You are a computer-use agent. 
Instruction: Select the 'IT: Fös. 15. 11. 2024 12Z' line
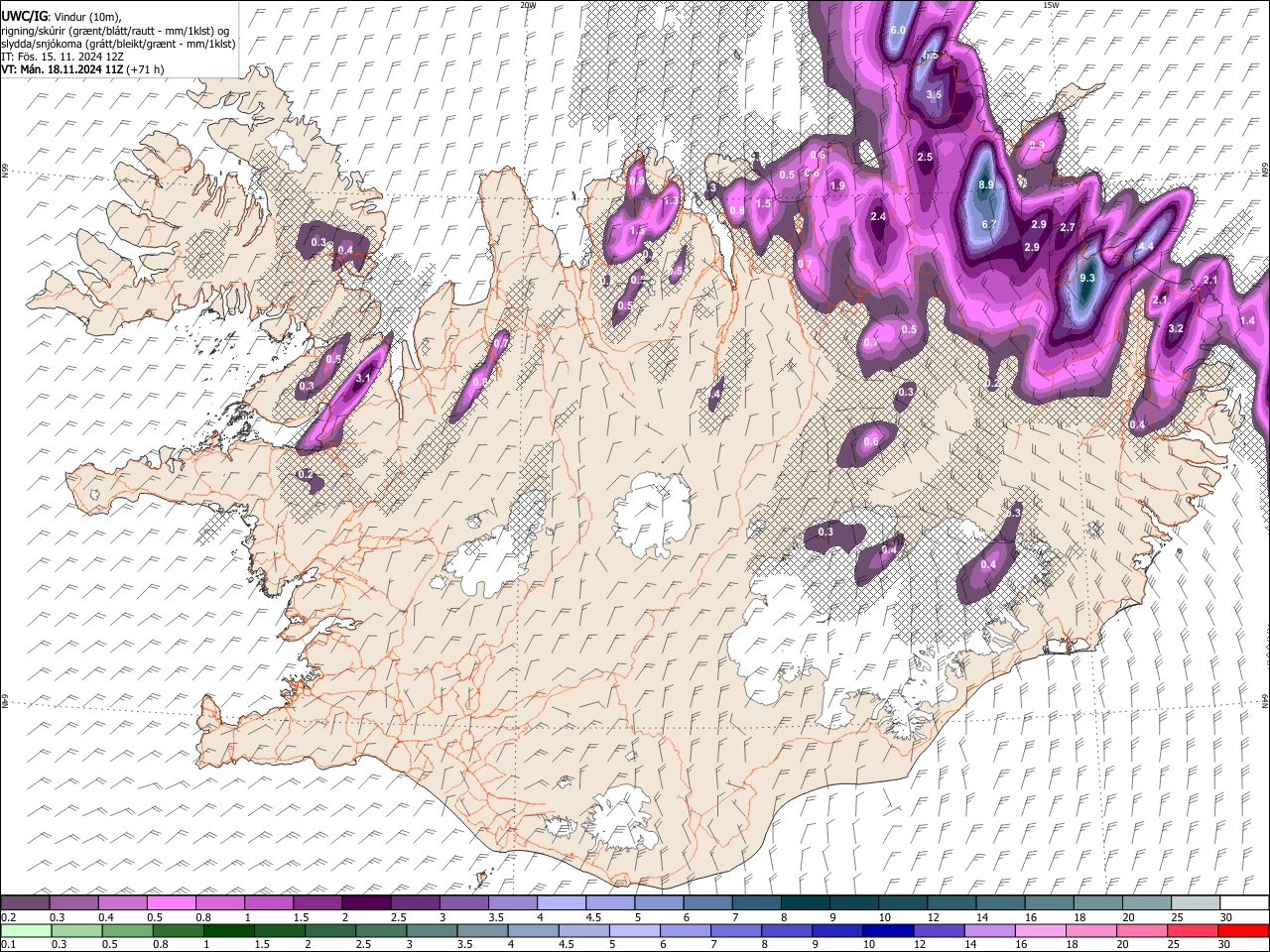click(x=63, y=57)
